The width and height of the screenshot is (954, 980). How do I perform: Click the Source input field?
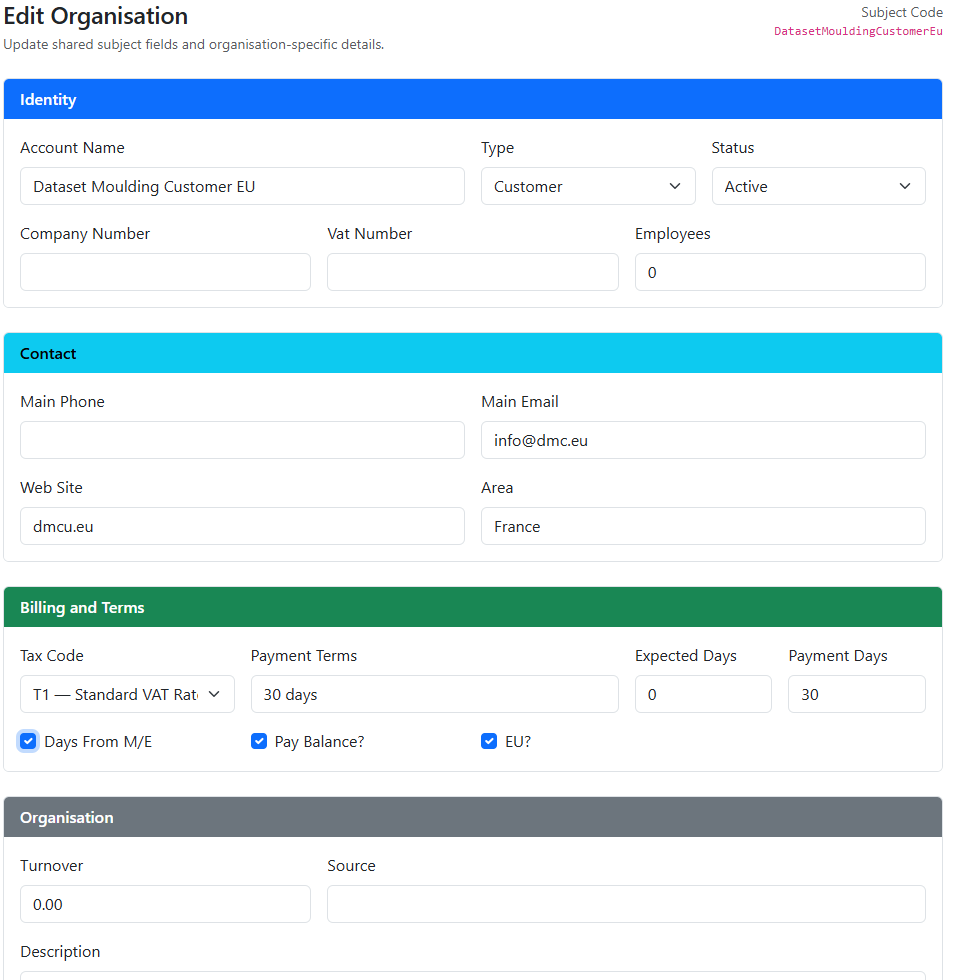(x=626, y=904)
